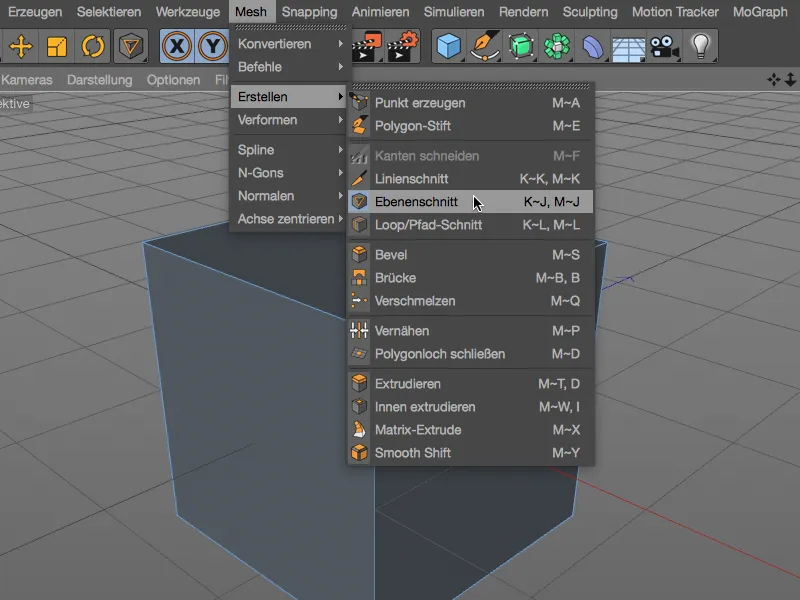Image resolution: width=800 pixels, height=600 pixels.
Task: Choose Innen extrudieren
Action: [x=470, y=407]
